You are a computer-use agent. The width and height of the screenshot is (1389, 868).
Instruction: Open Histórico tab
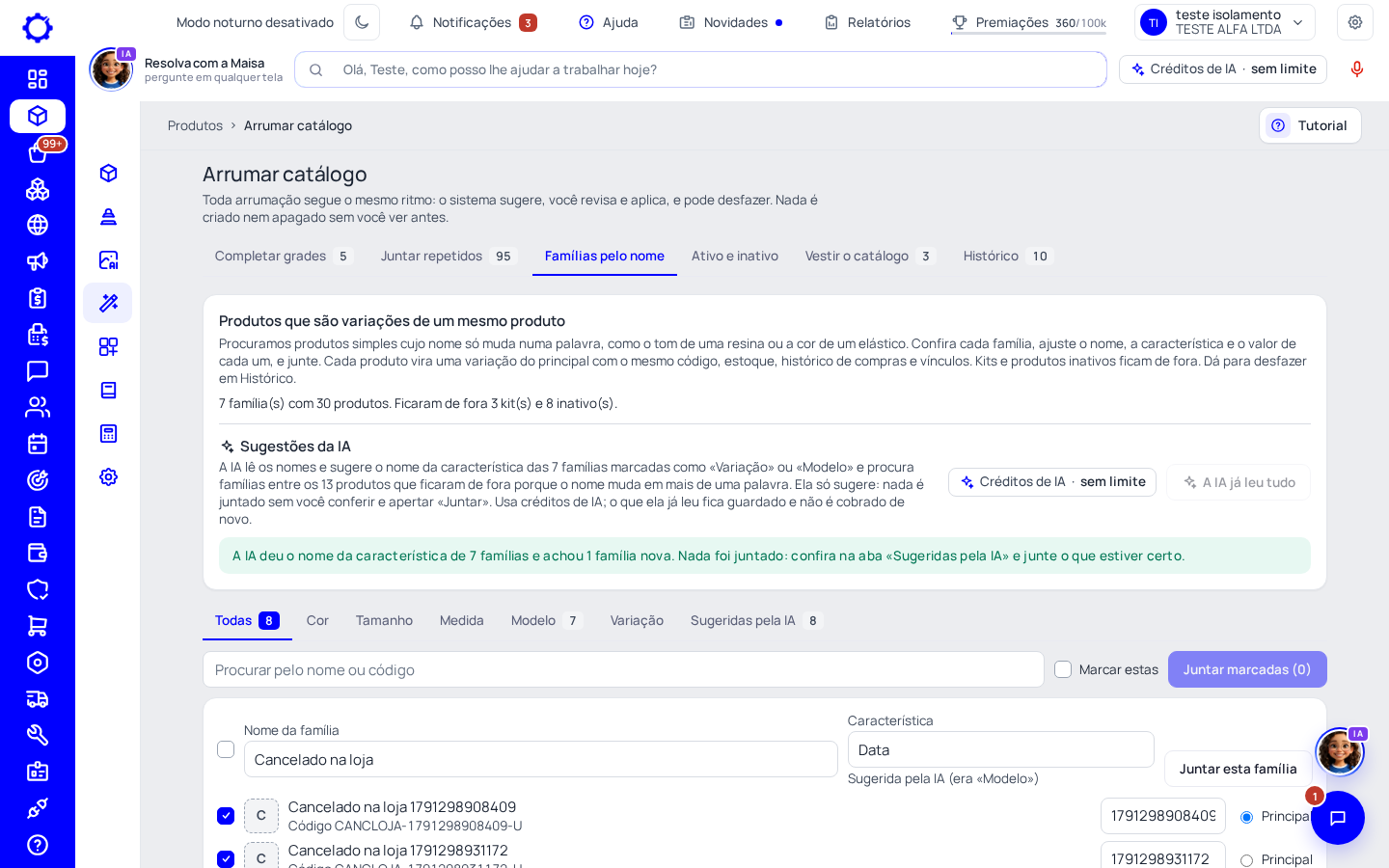pyautogui.click(x=1007, y=256)
